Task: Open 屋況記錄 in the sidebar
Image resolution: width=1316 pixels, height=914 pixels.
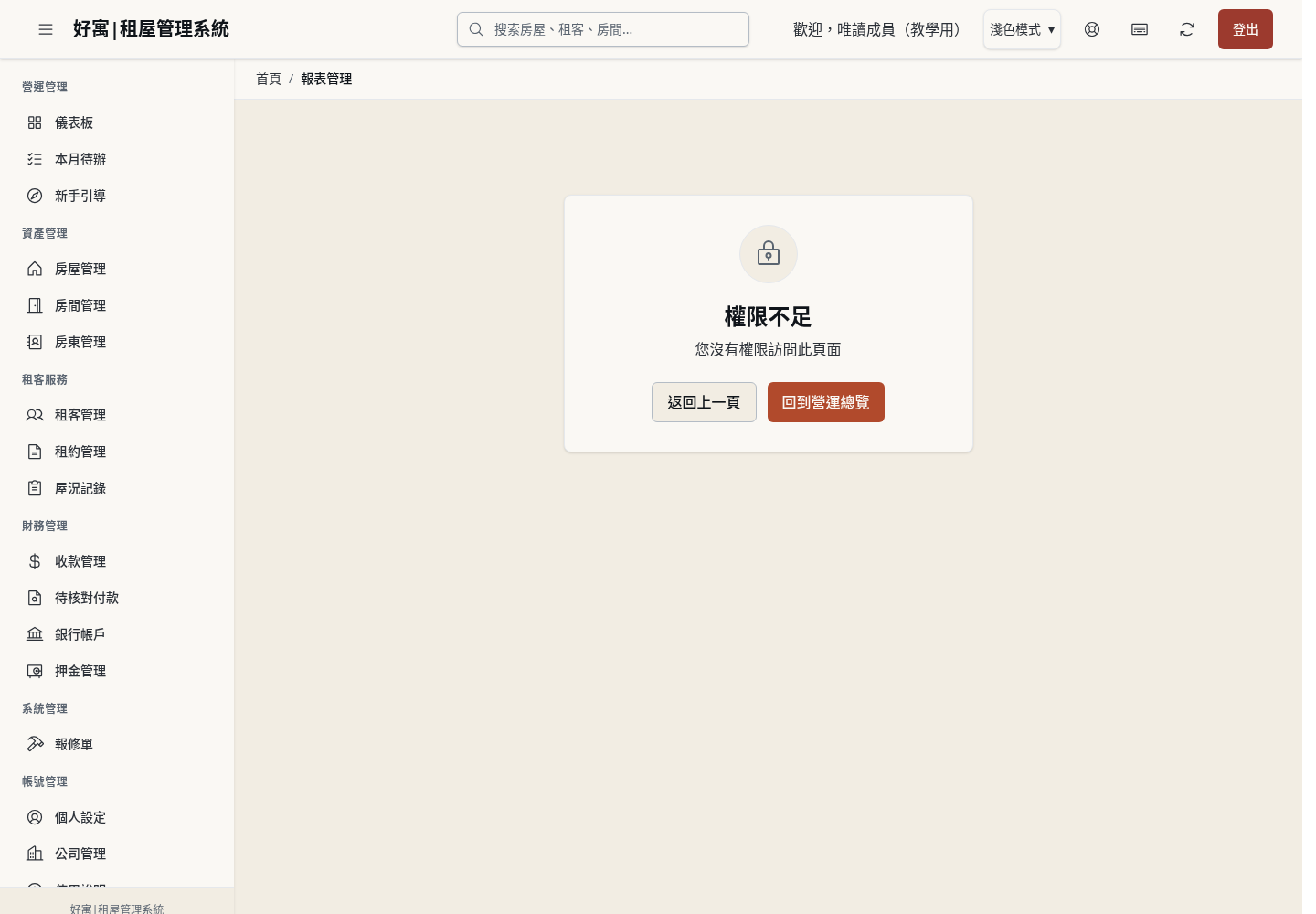Action: click(x=117, y=488)
